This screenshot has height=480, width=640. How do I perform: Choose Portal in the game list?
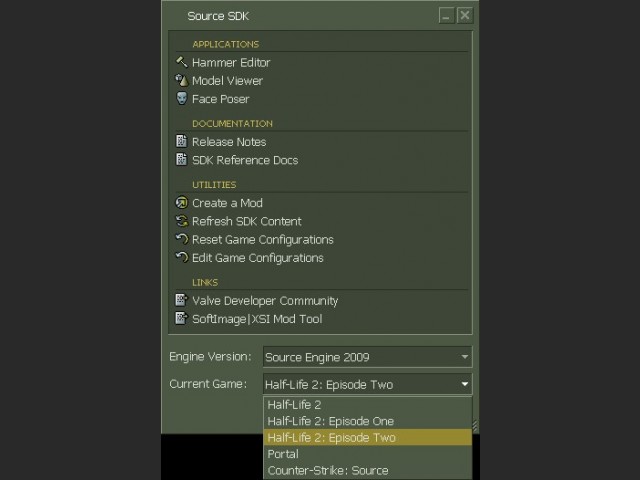coord(367,454)
